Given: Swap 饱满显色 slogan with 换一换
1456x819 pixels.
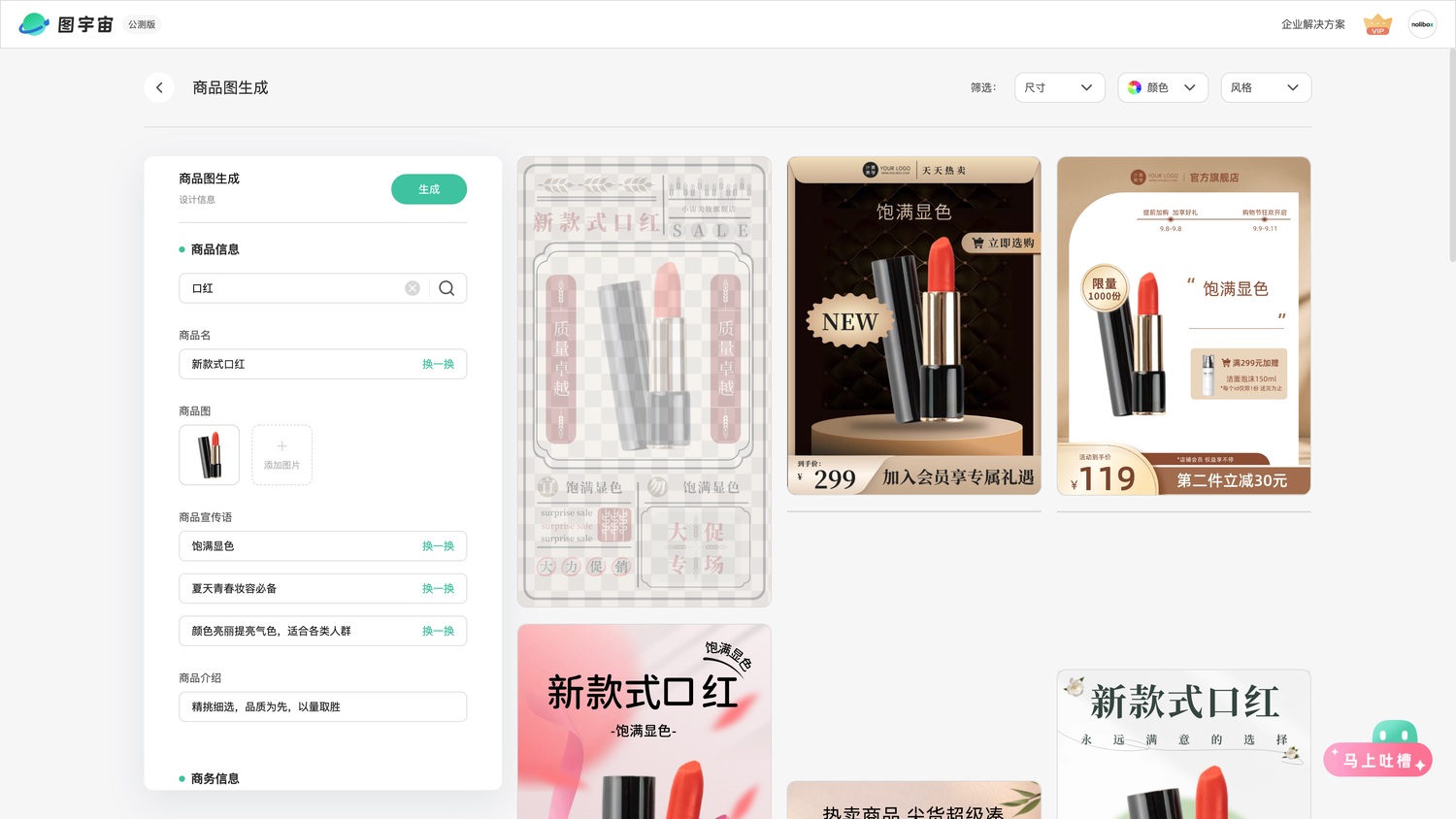Looking at the screenshot, I should point(438,546).
